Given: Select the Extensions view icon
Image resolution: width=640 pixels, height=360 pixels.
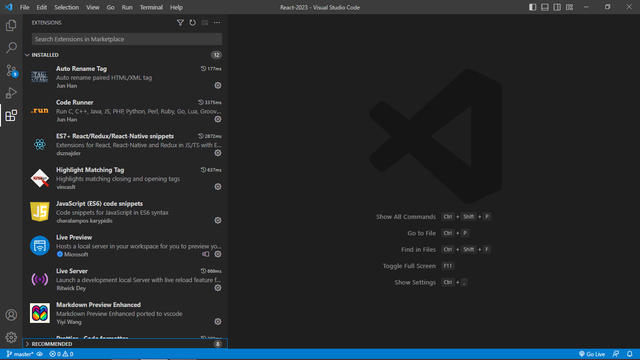Looking at the screenshot, I should click(x=11, y=116).
